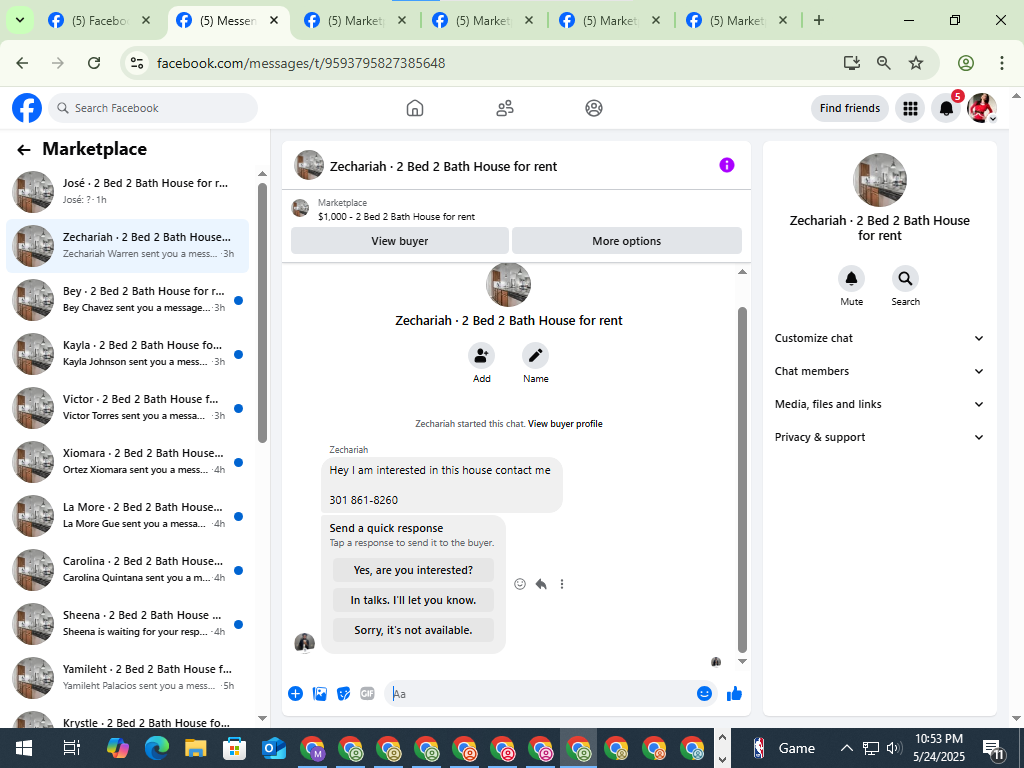
Task: Click the browser address bar URL
Action: (301, 63)
